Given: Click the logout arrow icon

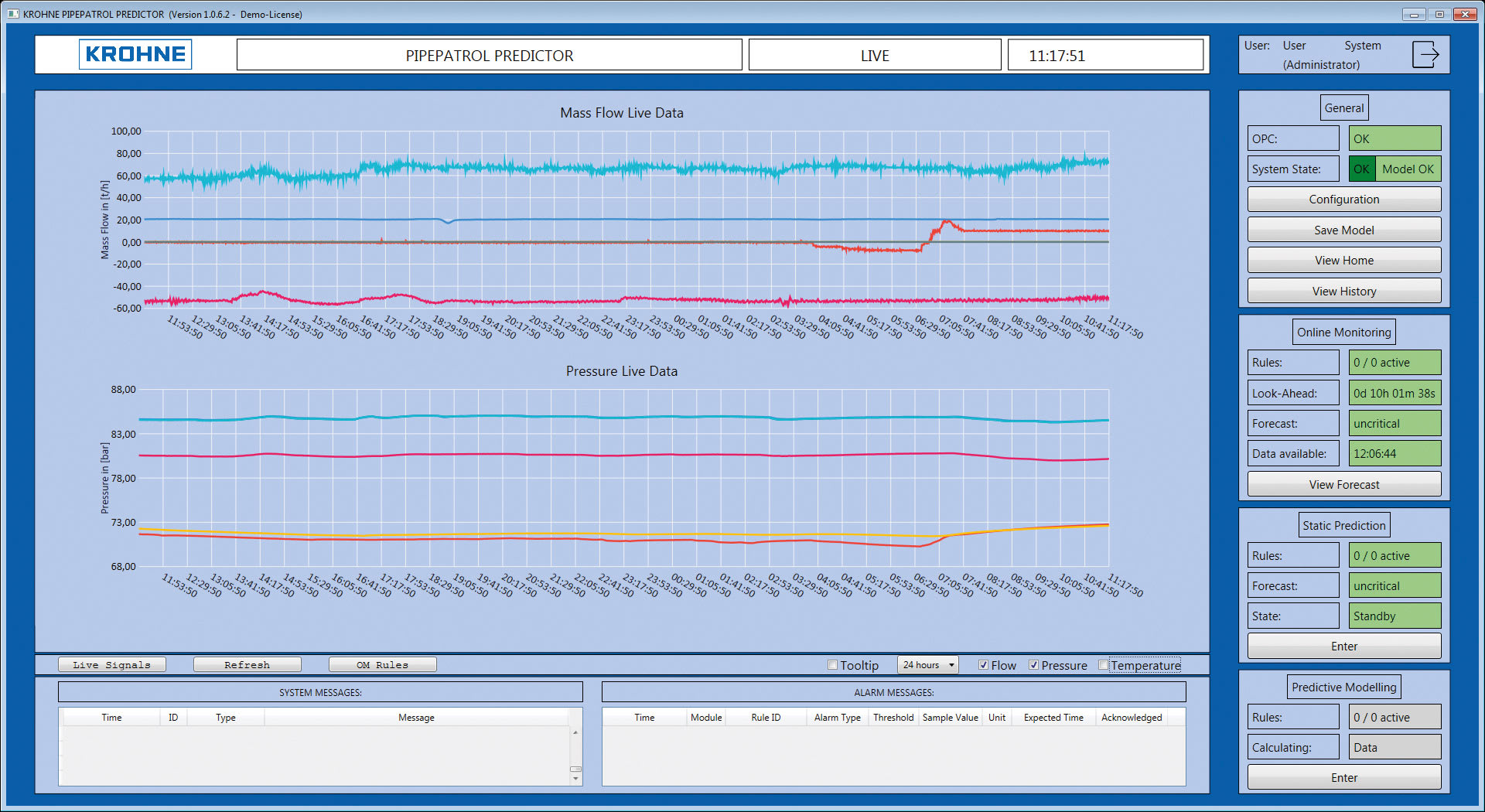Looking at the screenshot, I should point(1425,55).
